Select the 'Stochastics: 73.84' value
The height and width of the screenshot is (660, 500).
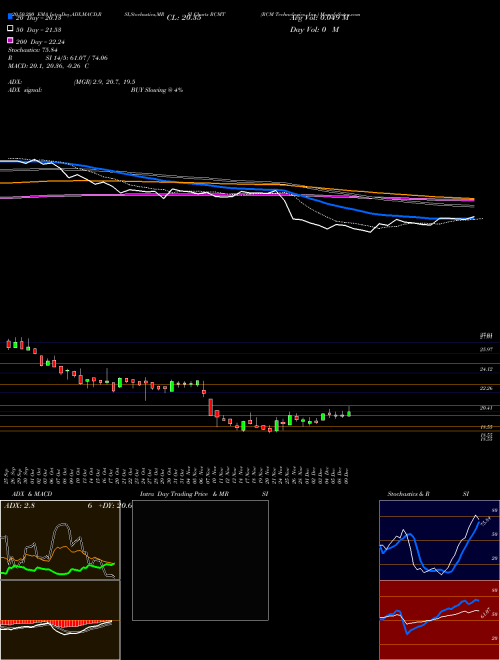click(33, 50)
